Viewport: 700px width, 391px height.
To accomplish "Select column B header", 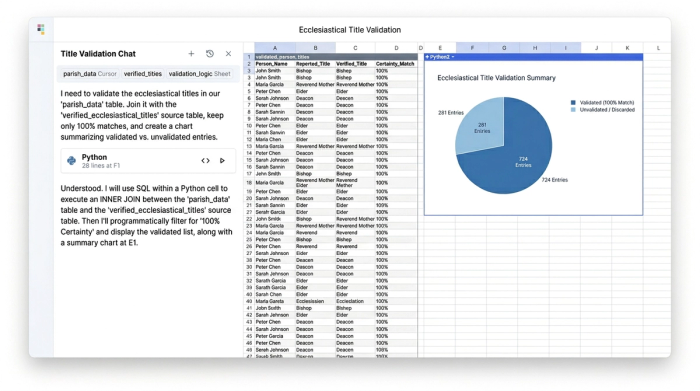I will tap(315, 48).
